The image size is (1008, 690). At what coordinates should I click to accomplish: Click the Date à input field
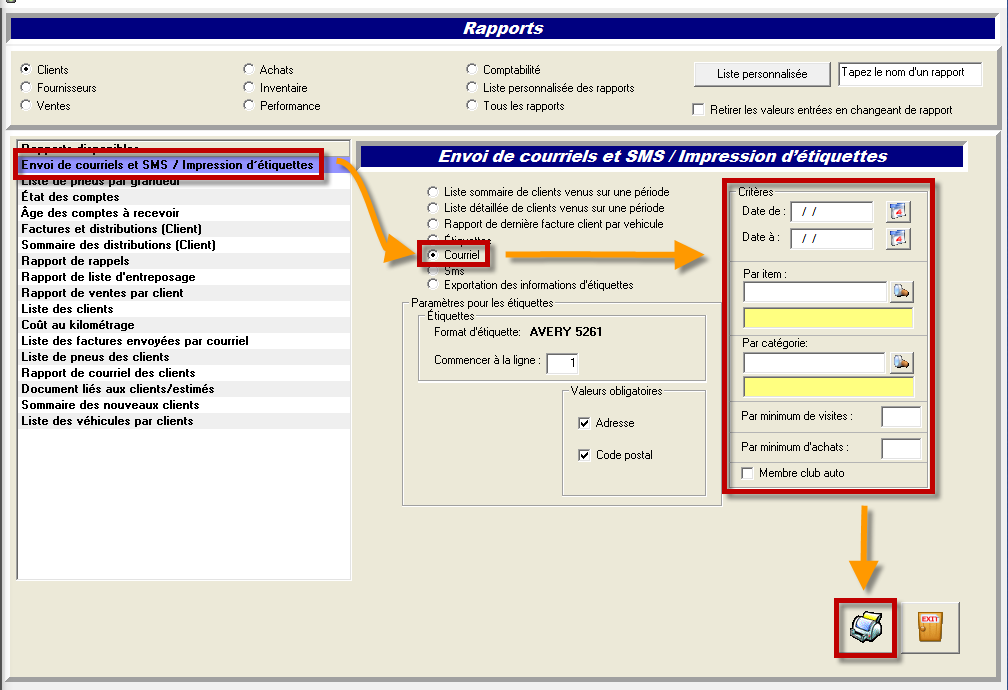[832, 239]
